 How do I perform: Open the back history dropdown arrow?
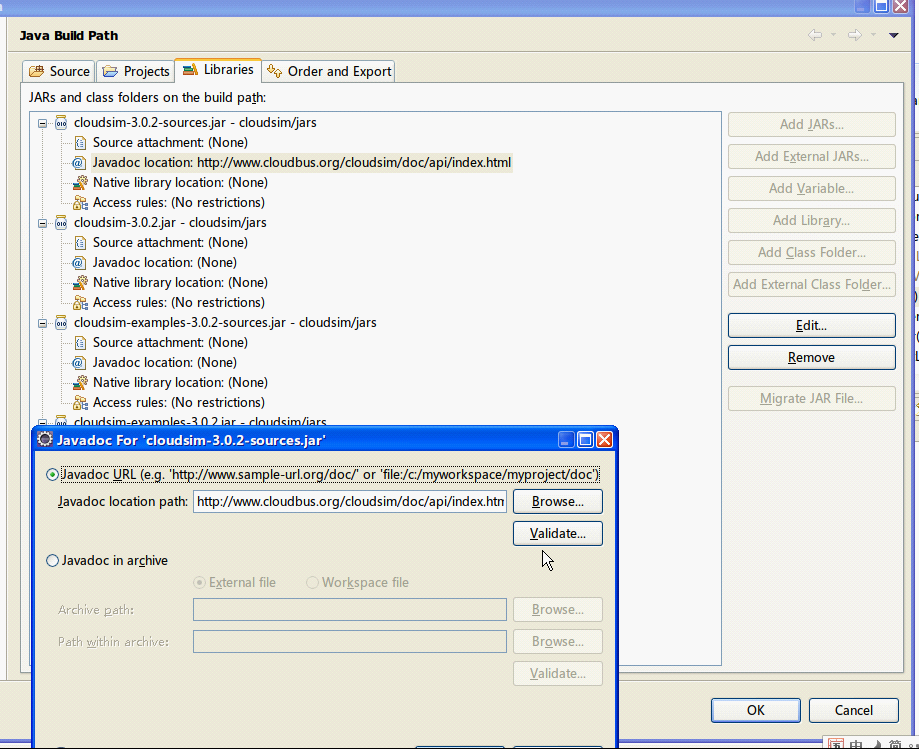[x=833, y=35]
